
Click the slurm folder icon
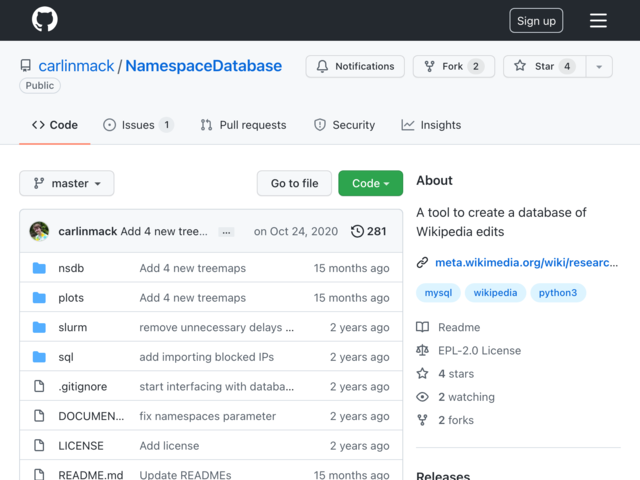pyautogui.click(x=39, y=327)
